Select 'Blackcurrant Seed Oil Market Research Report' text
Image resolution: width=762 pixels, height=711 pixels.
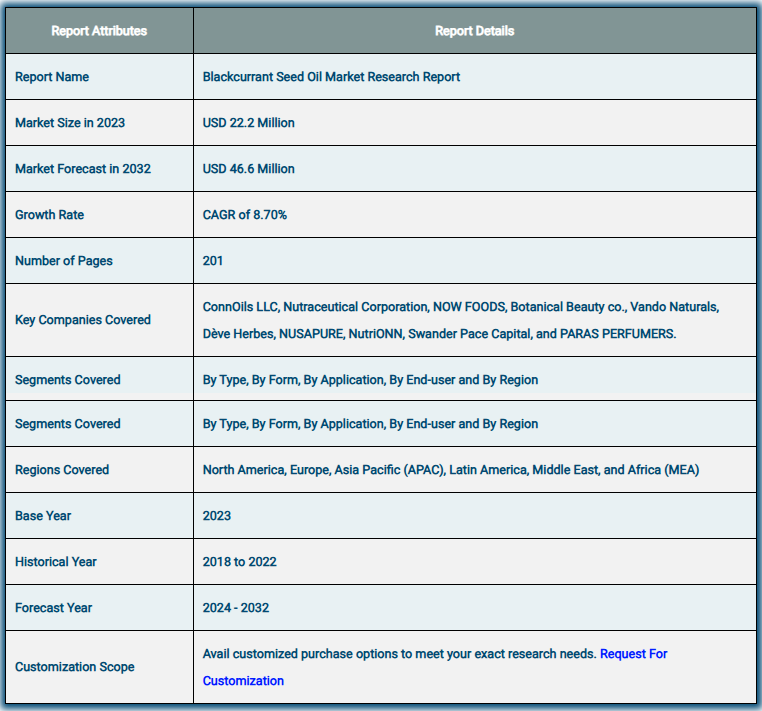(331, 77)
